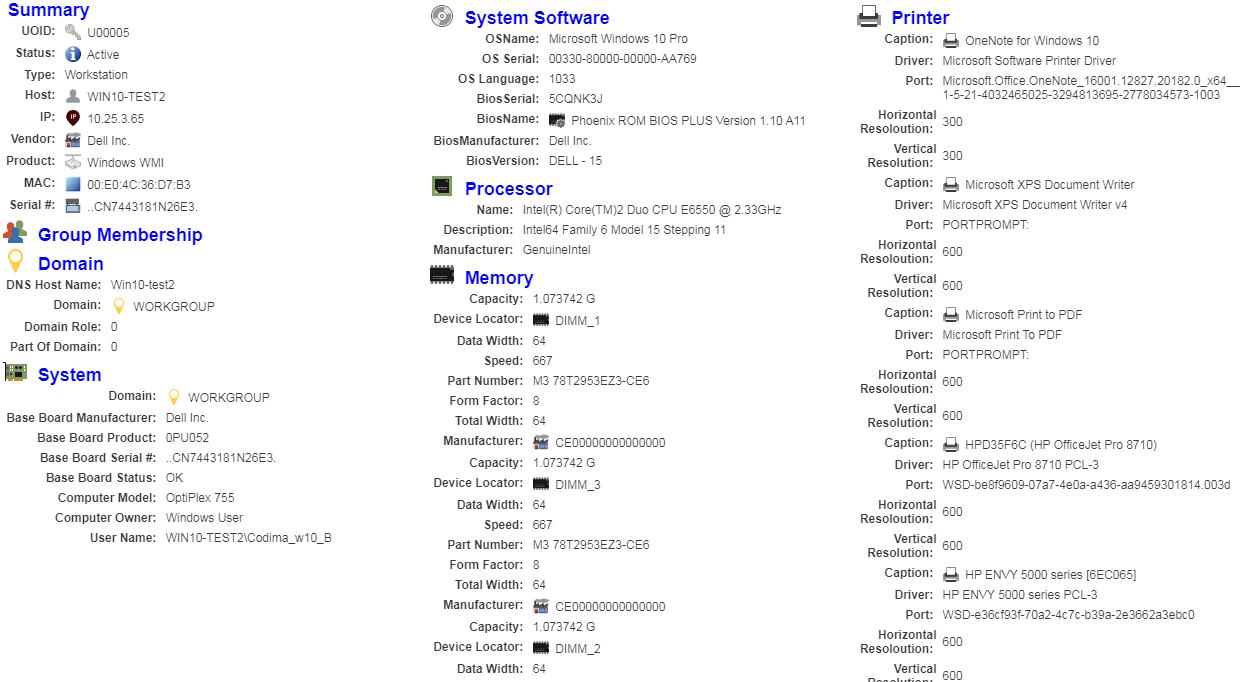Image resolution: width=1240 pixels, height=682 pixels.
Task: Click printer icon beside HPD35F6C OfficeJet Pro 8710
Action: (951, 445)
